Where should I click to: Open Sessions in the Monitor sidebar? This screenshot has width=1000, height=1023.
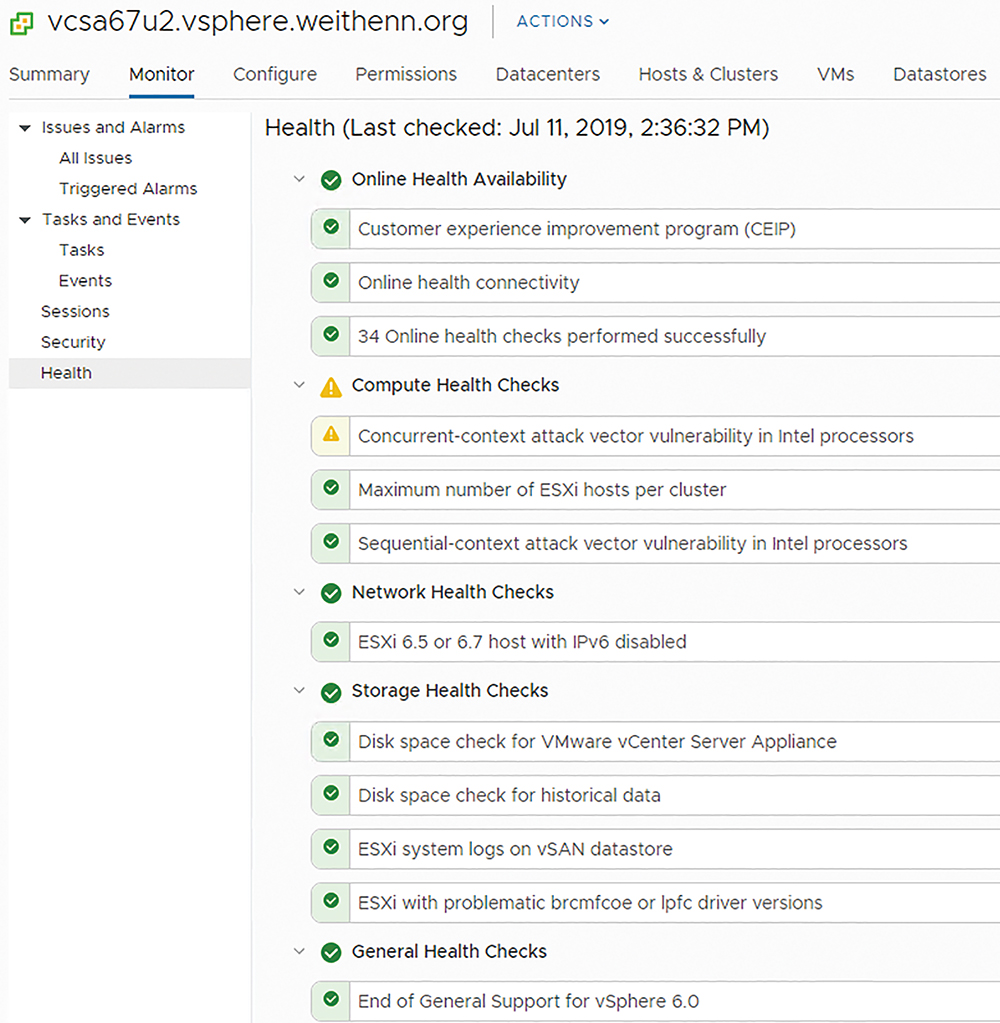pos(75,311)
